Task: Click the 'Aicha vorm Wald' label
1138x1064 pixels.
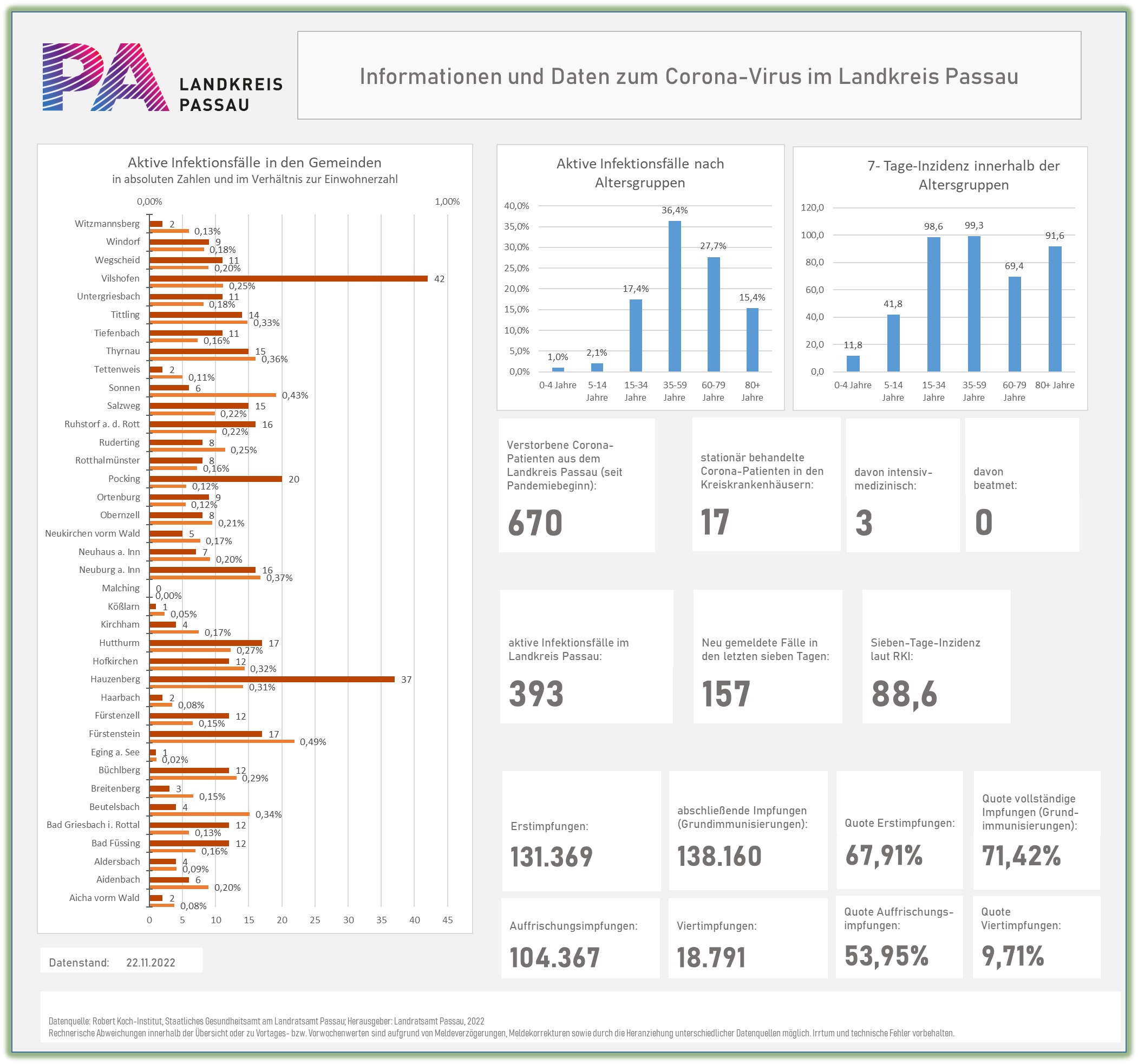Action: click(104, 897)
